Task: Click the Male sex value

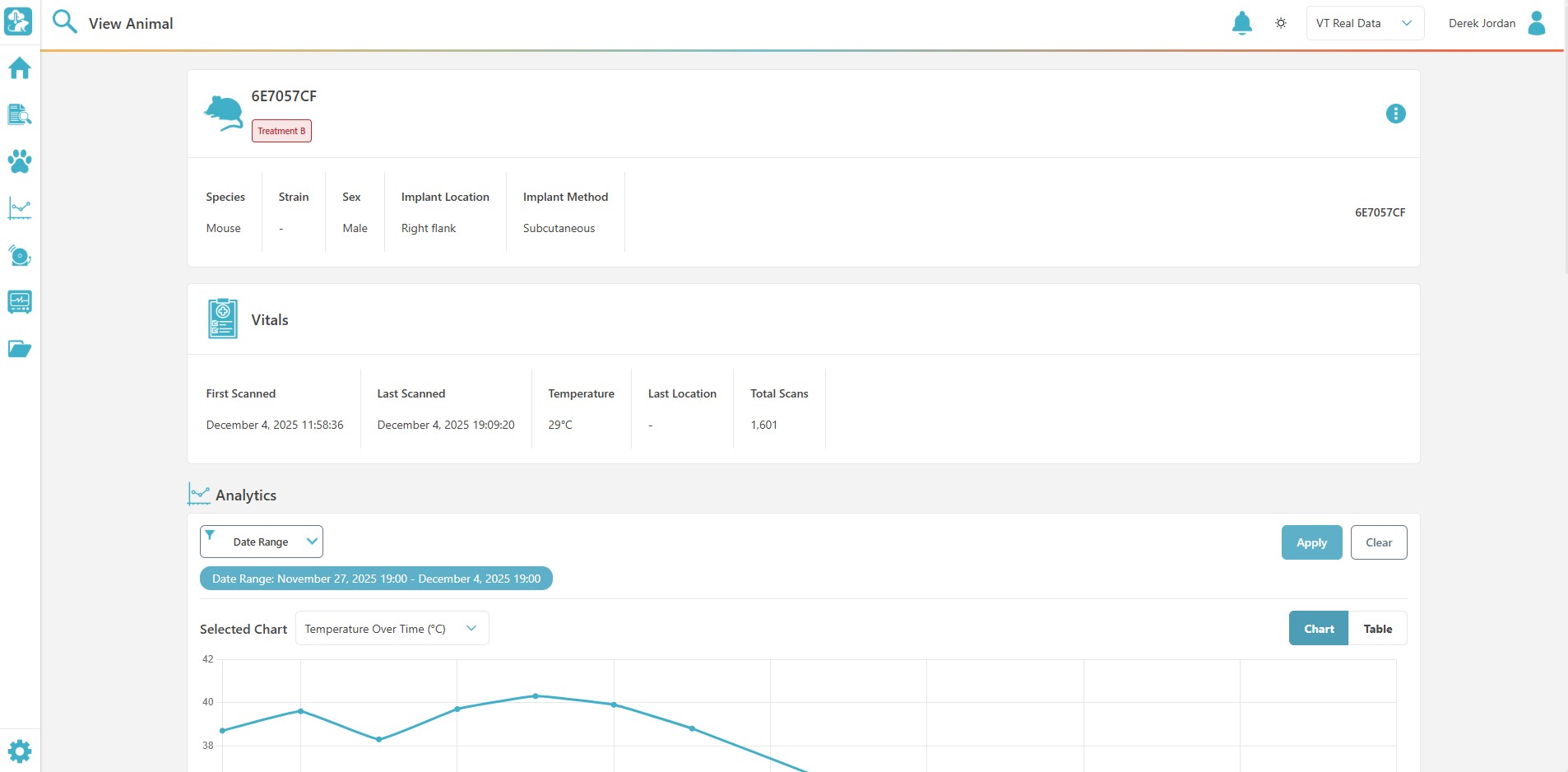Action: pos(355,228)
